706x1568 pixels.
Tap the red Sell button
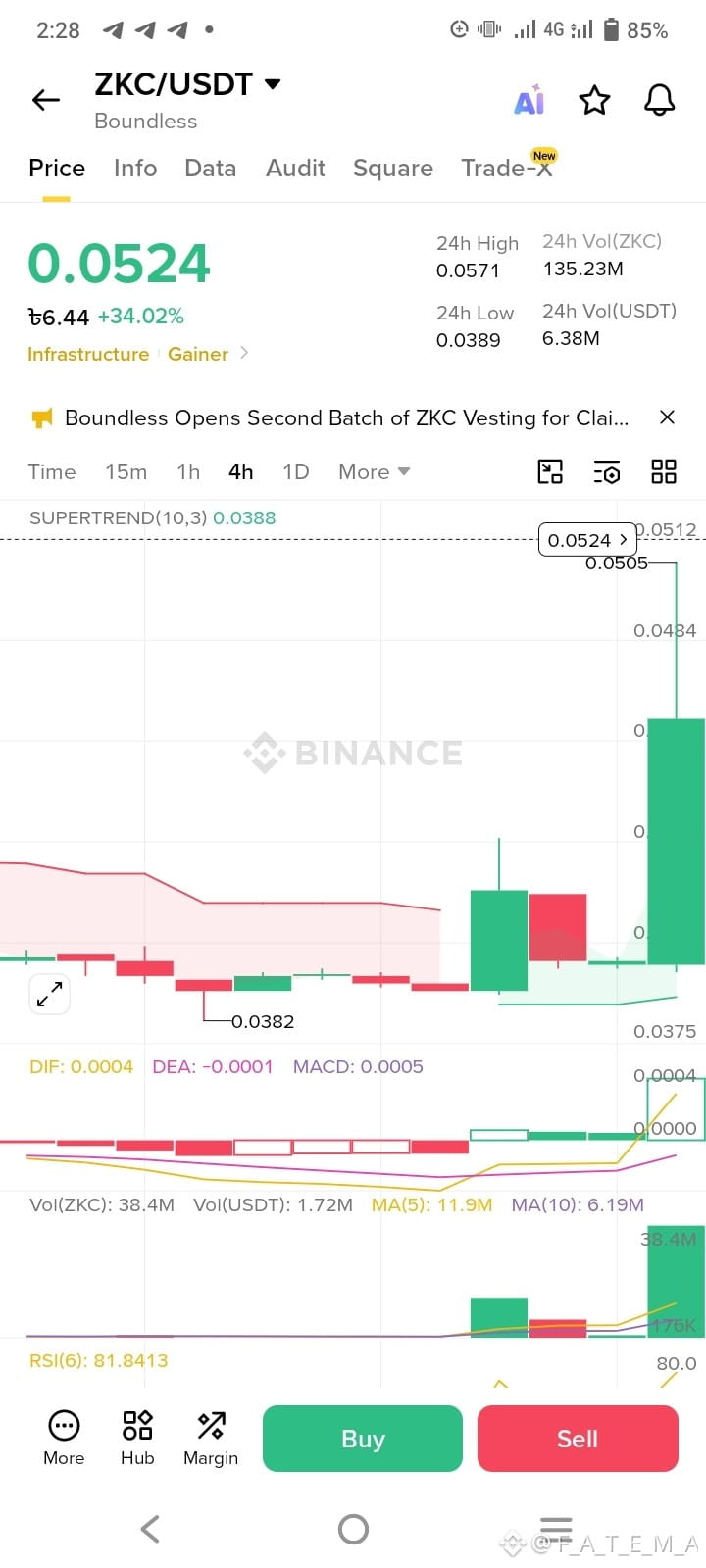point(578,1439)
